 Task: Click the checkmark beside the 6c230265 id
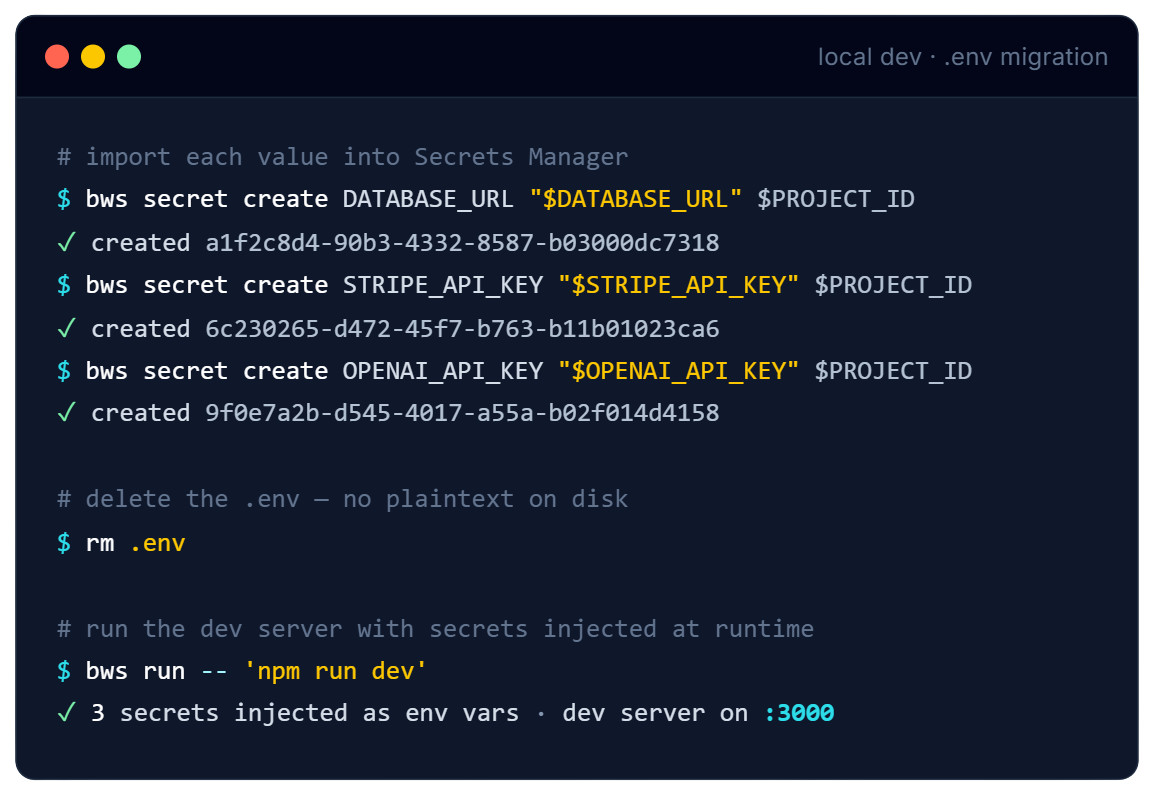[x=66, y=328]
